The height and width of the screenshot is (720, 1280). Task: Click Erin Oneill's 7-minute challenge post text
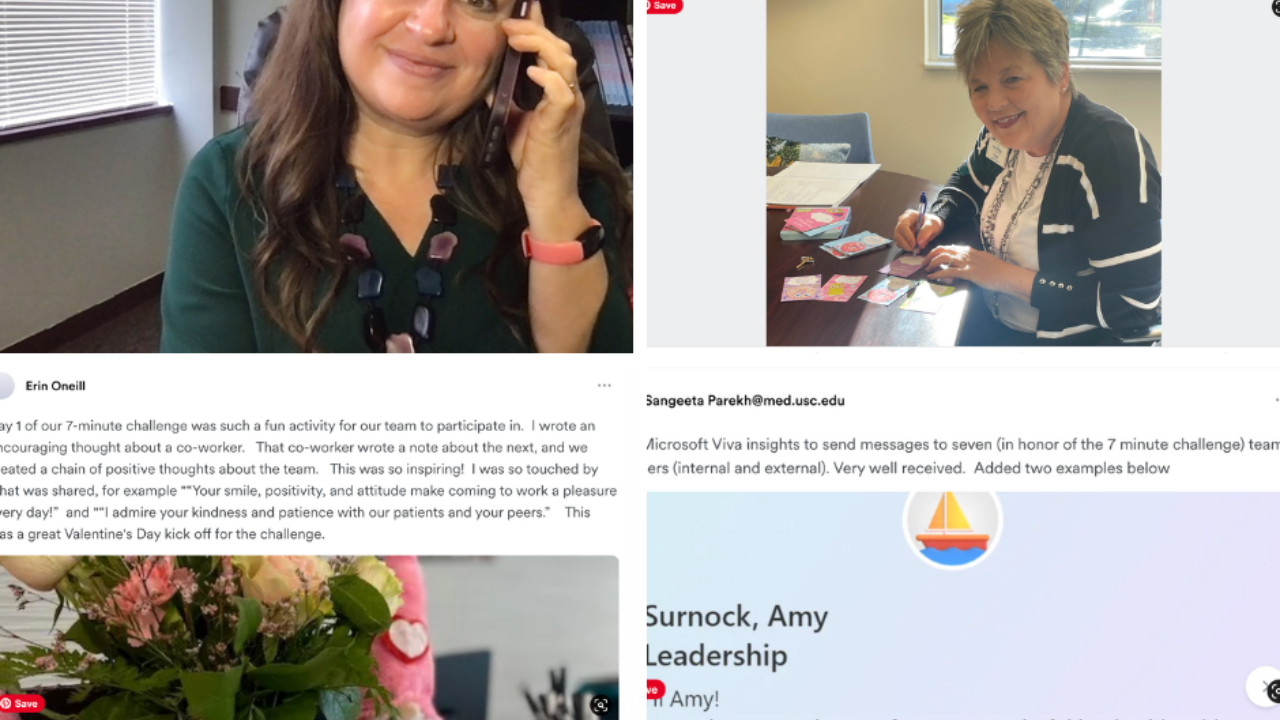point(309,480)
